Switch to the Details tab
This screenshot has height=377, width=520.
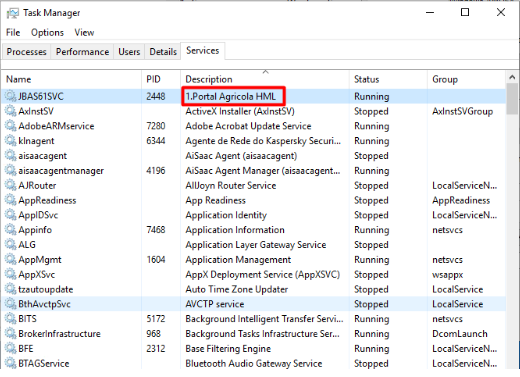[x=163, y=52]
